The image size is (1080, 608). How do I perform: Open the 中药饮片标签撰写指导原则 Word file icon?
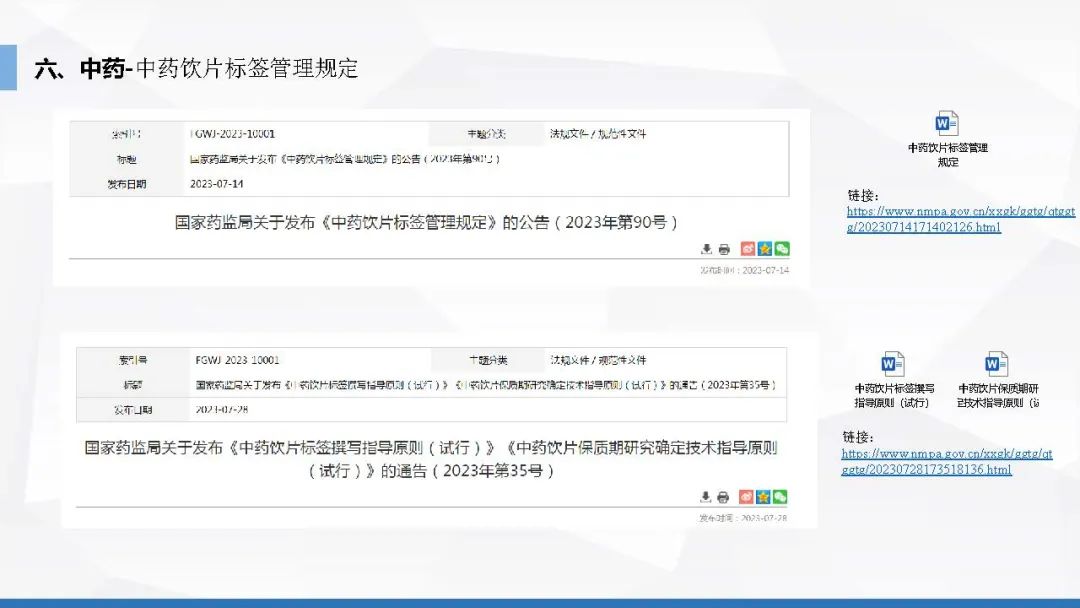(x=893, y=364)
